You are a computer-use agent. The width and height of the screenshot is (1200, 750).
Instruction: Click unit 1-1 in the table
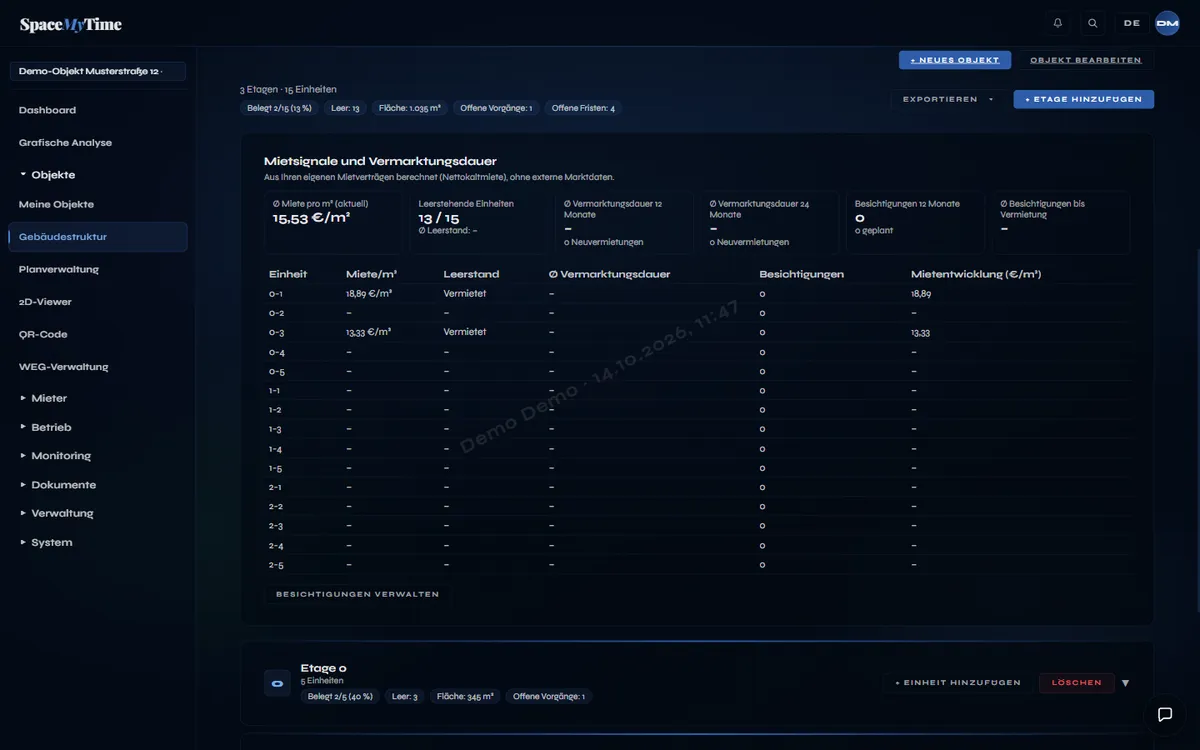coord(275,390)
